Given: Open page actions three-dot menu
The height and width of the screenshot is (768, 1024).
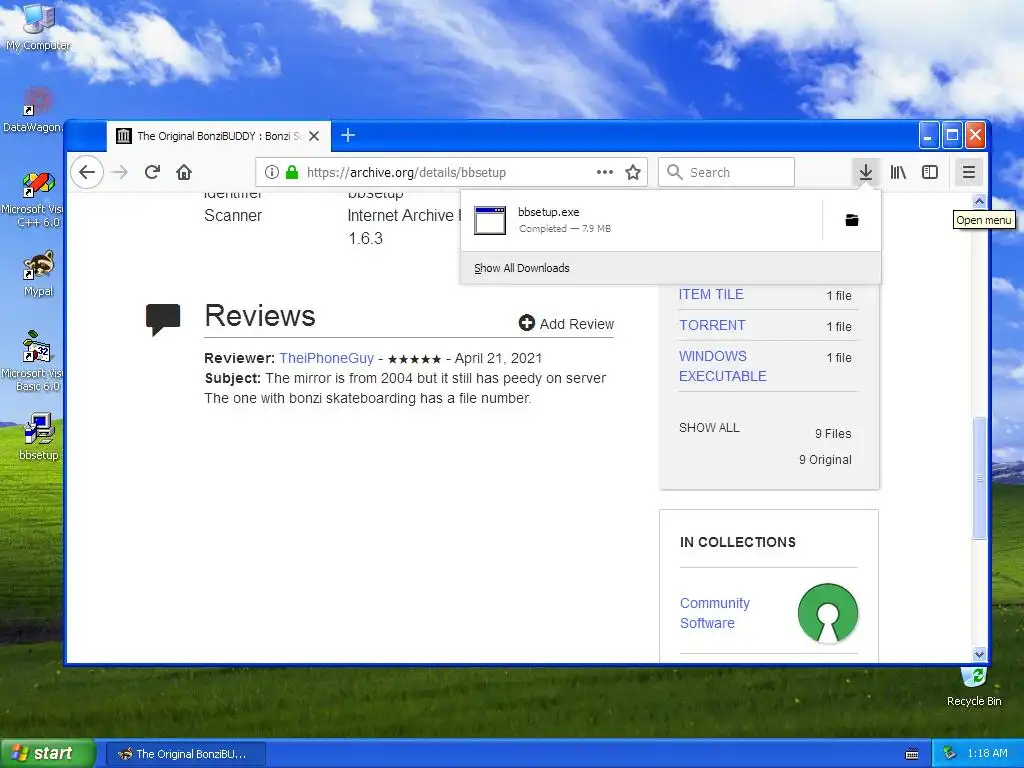Looking at the screenshot, I should pyautogui.click(x=605, y=172).
